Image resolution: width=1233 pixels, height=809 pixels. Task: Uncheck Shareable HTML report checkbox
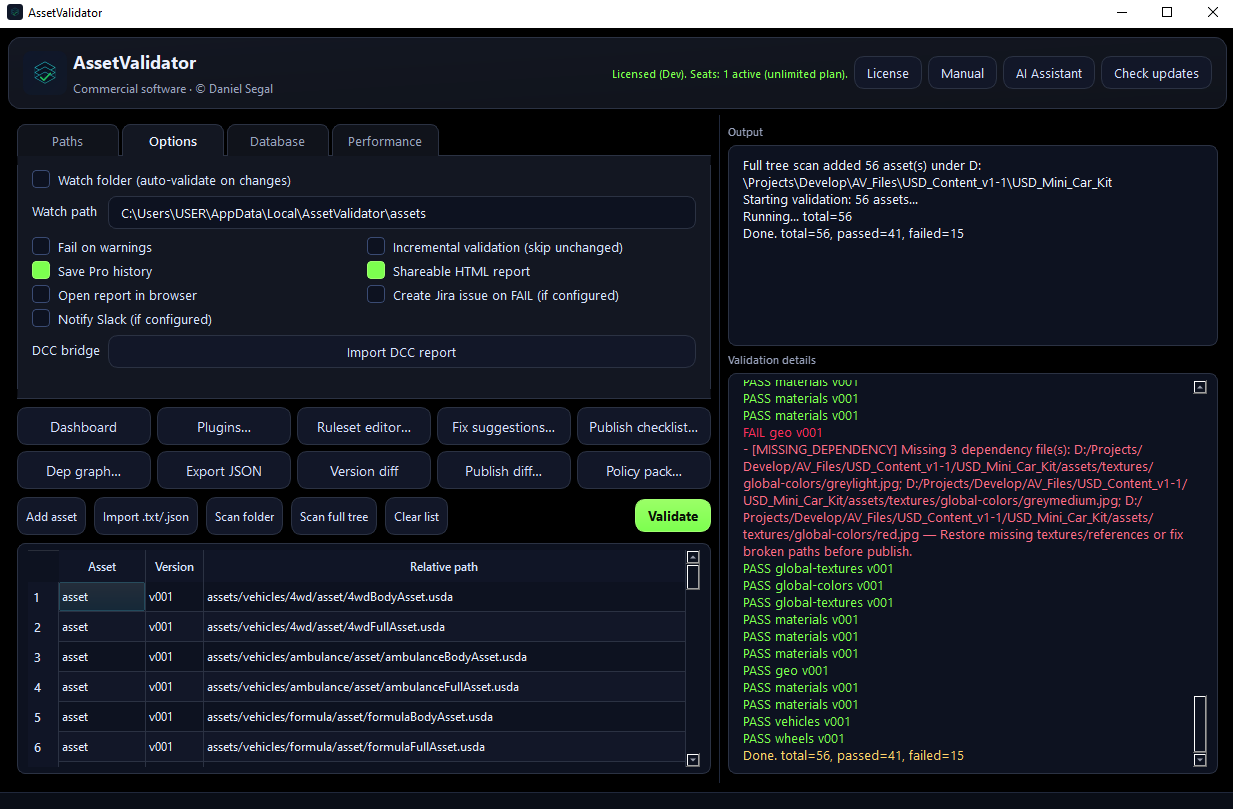click(x=376, y=270)
